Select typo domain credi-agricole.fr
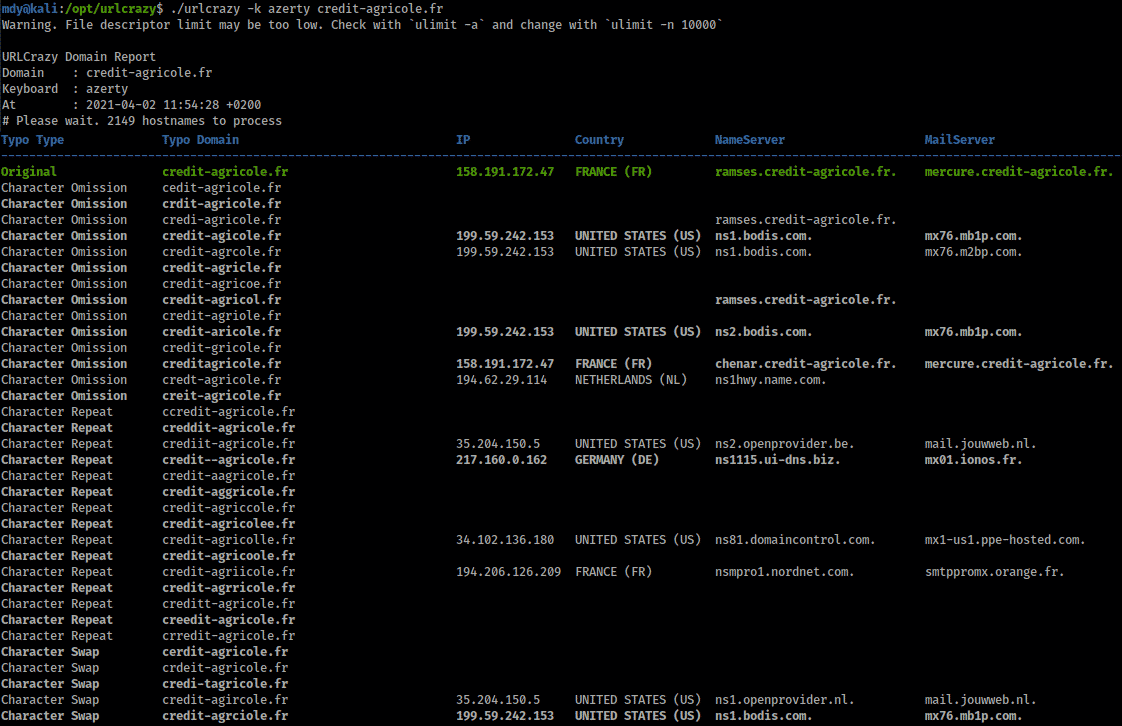 click(222, 220)
